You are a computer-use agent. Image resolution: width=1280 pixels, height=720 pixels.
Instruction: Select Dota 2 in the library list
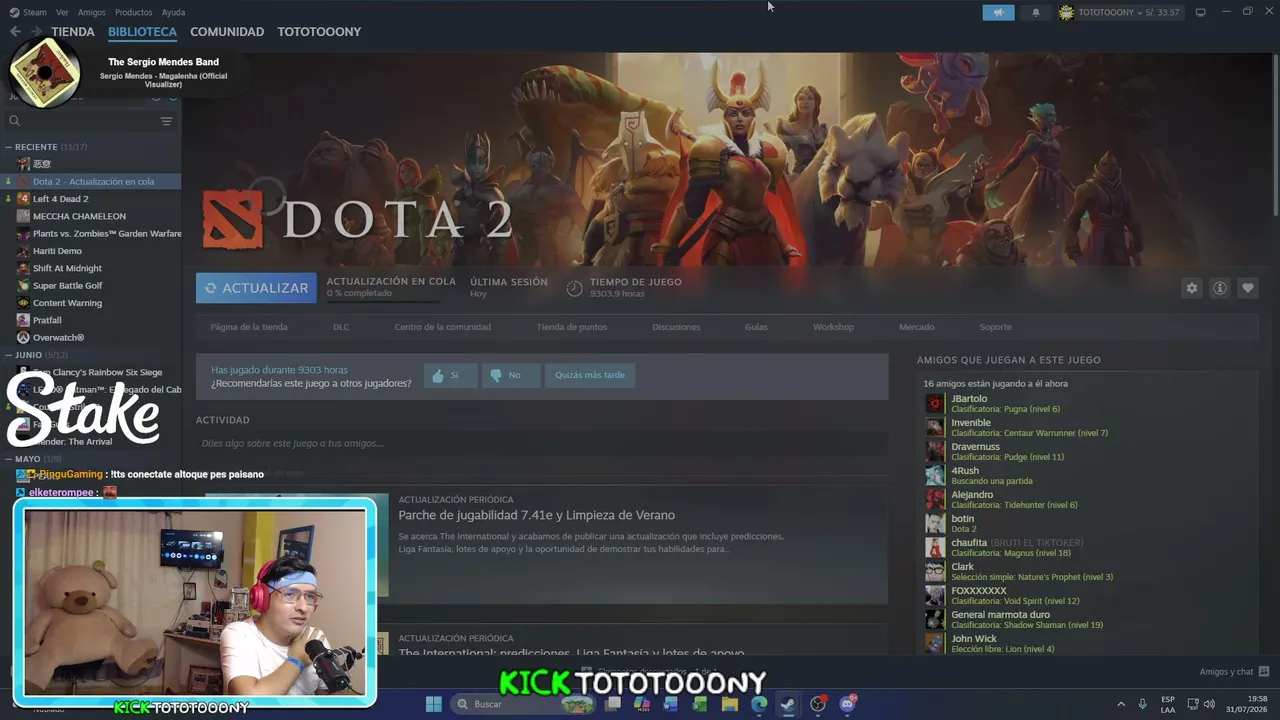(x=93, y=181)
